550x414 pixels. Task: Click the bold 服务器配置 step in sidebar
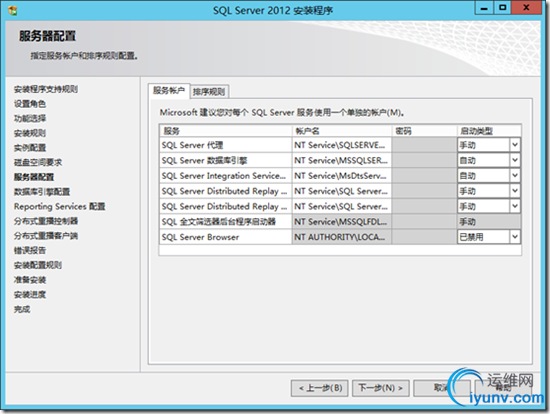pyautogui.click(x=34, y=177)
